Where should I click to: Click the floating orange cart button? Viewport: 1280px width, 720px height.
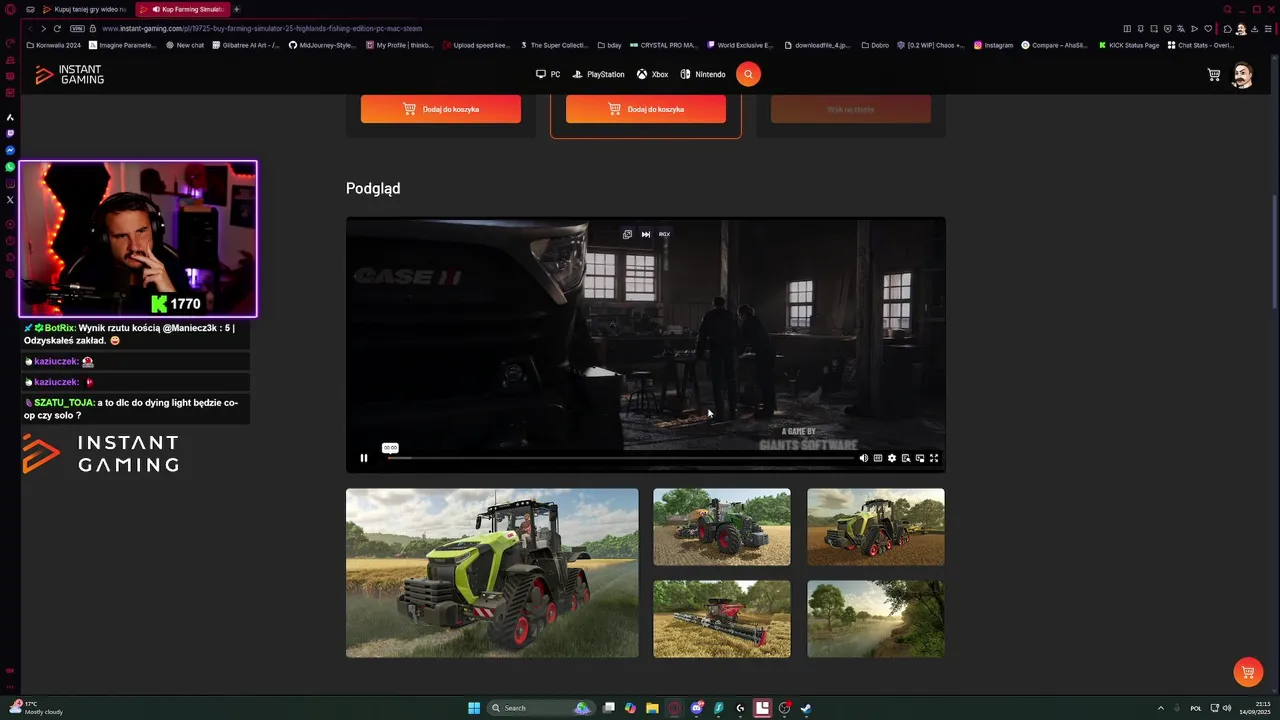click(x=1247, y=672)
